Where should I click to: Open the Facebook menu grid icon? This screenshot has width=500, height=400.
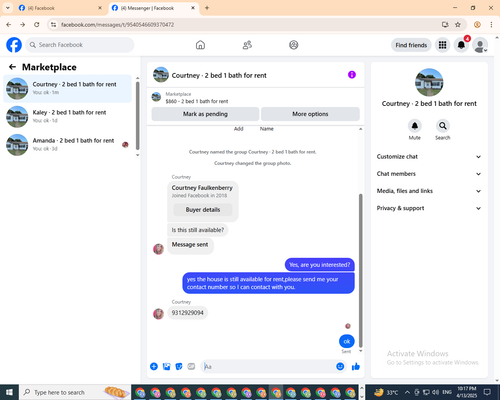pyautogui.click(x=442, y=45)
